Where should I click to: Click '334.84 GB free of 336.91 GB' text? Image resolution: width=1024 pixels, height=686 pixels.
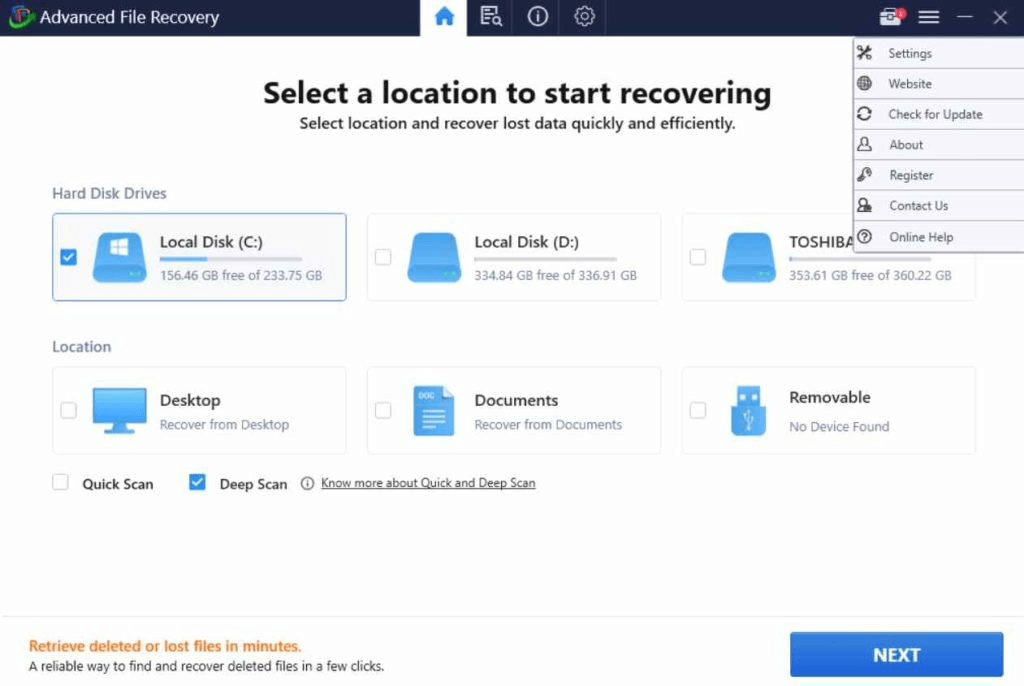point(556,275)
